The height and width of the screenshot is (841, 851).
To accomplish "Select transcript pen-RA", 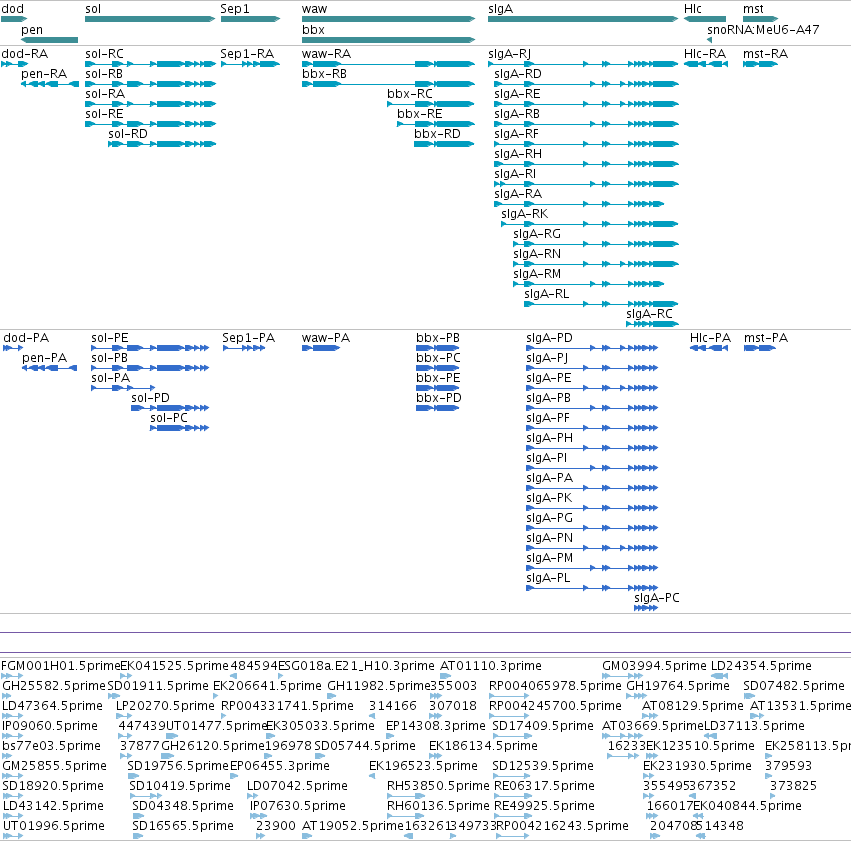I will pyautogui.click(x=50, y=84).
